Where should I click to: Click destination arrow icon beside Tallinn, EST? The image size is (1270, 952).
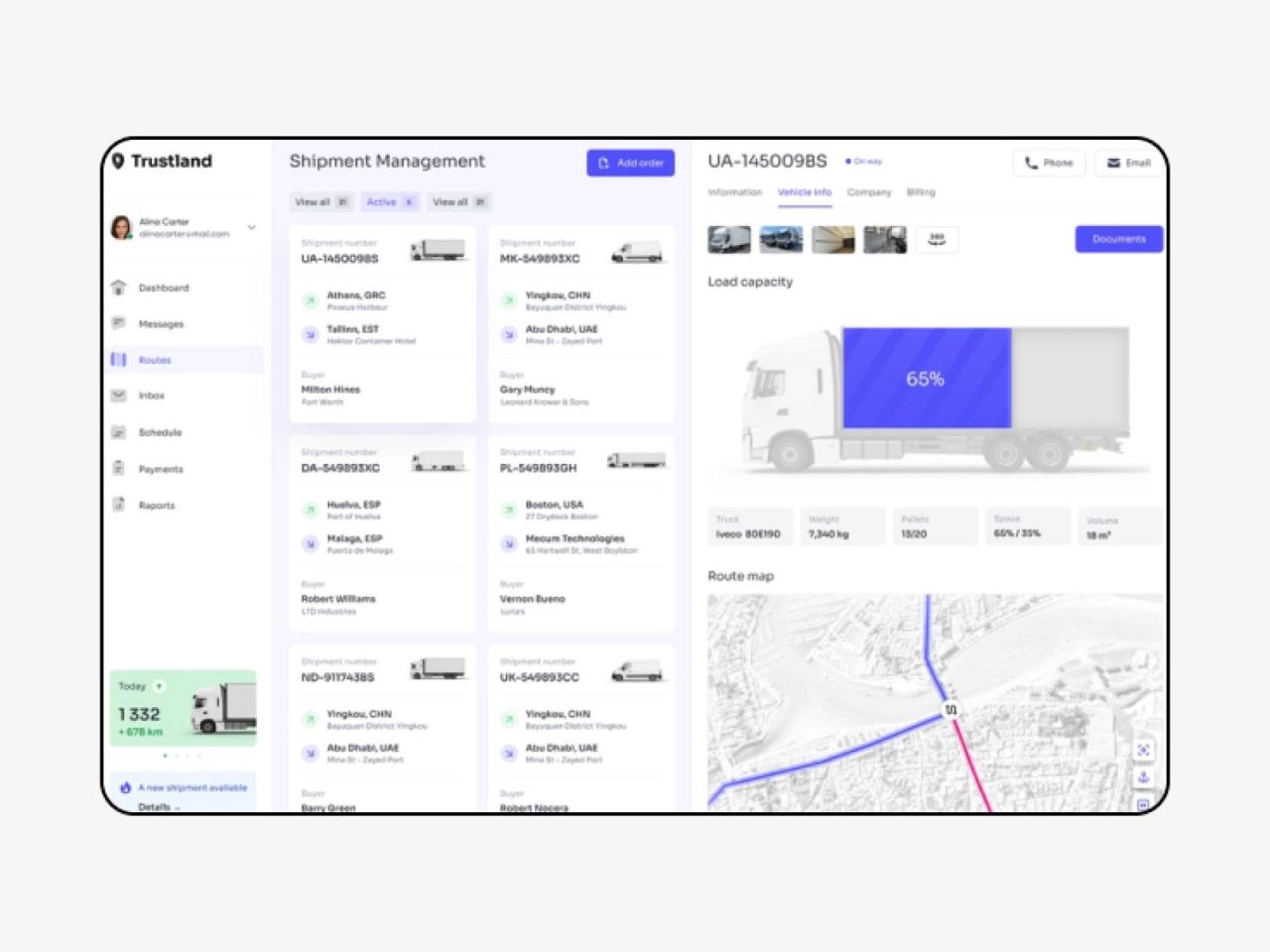pyautogui.click(x=310, y=334)
